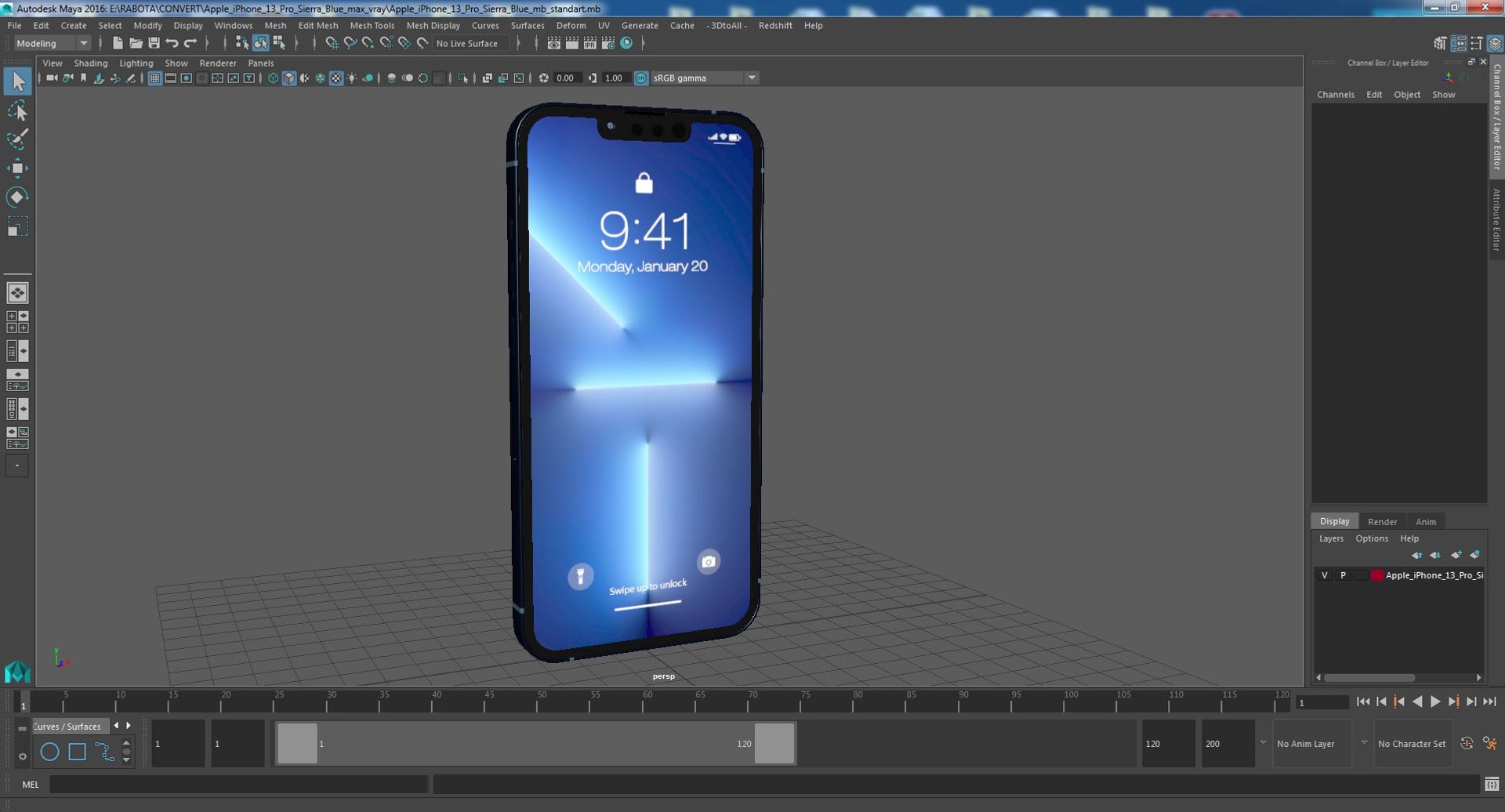Move the selected layer up
Image resolution: width=1505 pixels, height=812 pixels.
click(x=1416, y=555)
